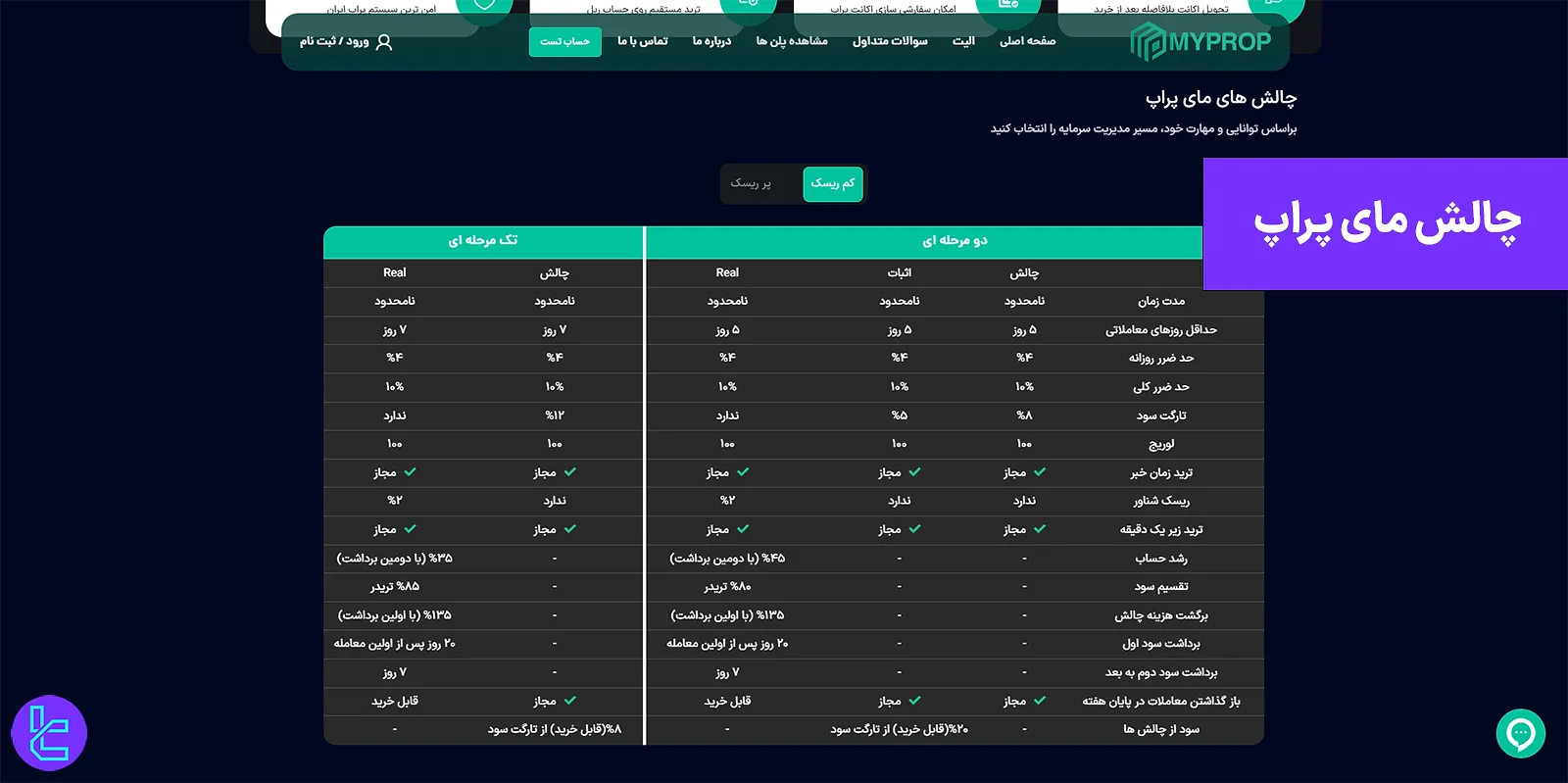Click the user profile icon beside ورود / ثبت نام
The width and height of the screenshot is (1568, 783).
tap(384, 42)
